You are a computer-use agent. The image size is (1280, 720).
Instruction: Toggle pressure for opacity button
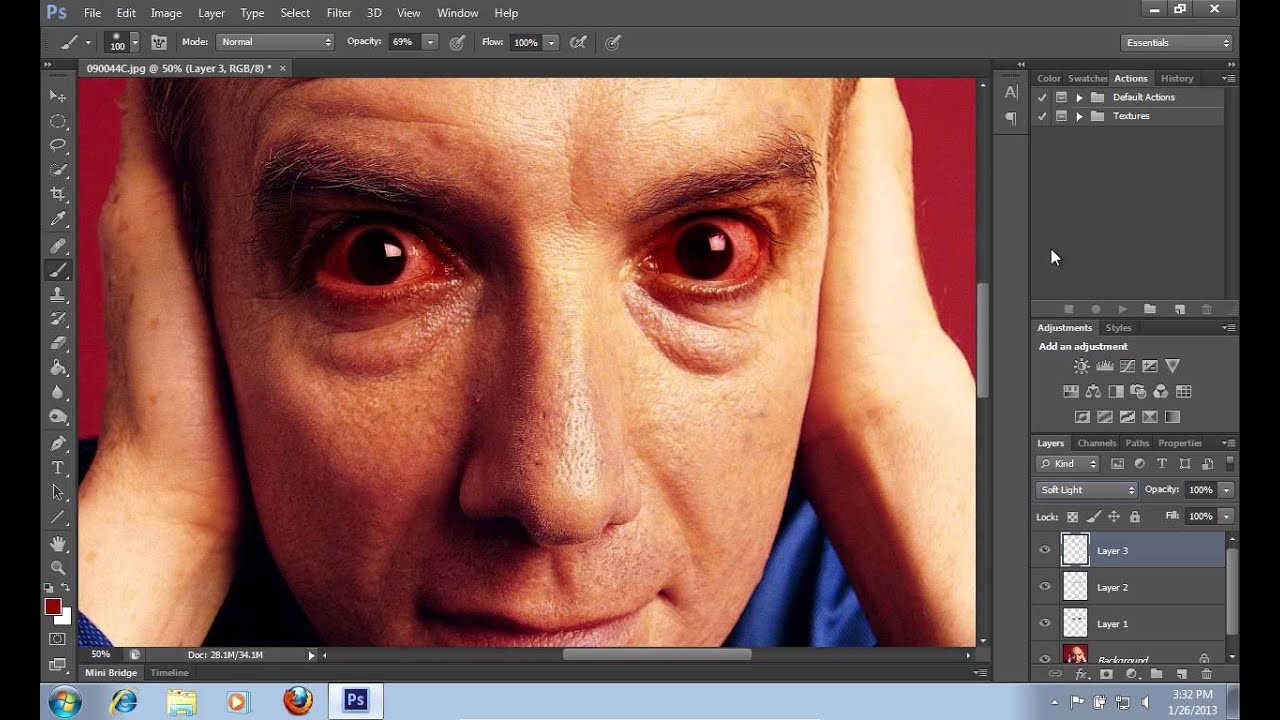457,42
